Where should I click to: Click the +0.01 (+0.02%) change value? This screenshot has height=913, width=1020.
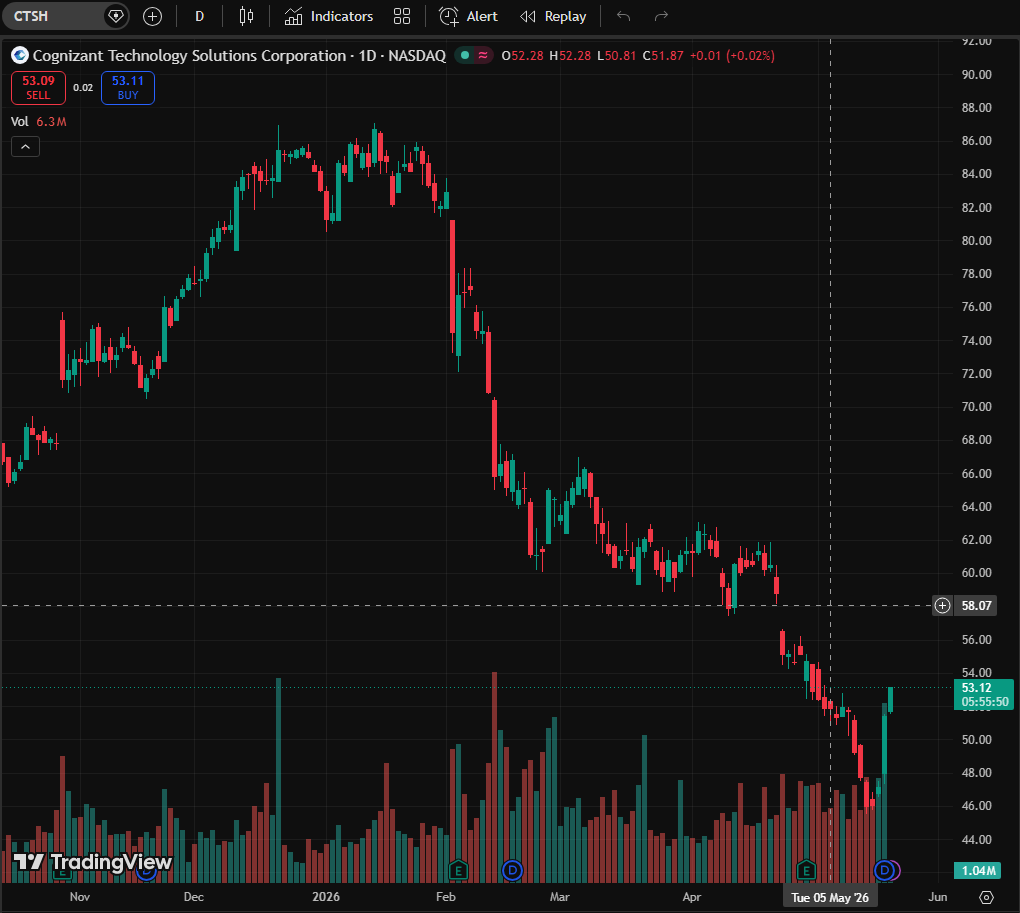point(732,56)
